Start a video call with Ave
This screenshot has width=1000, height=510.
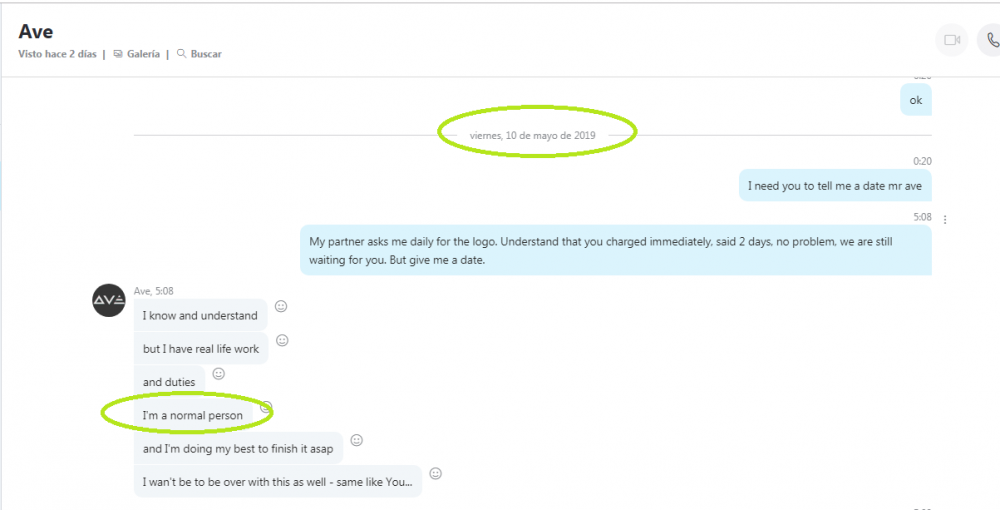(x=952, y=40)
